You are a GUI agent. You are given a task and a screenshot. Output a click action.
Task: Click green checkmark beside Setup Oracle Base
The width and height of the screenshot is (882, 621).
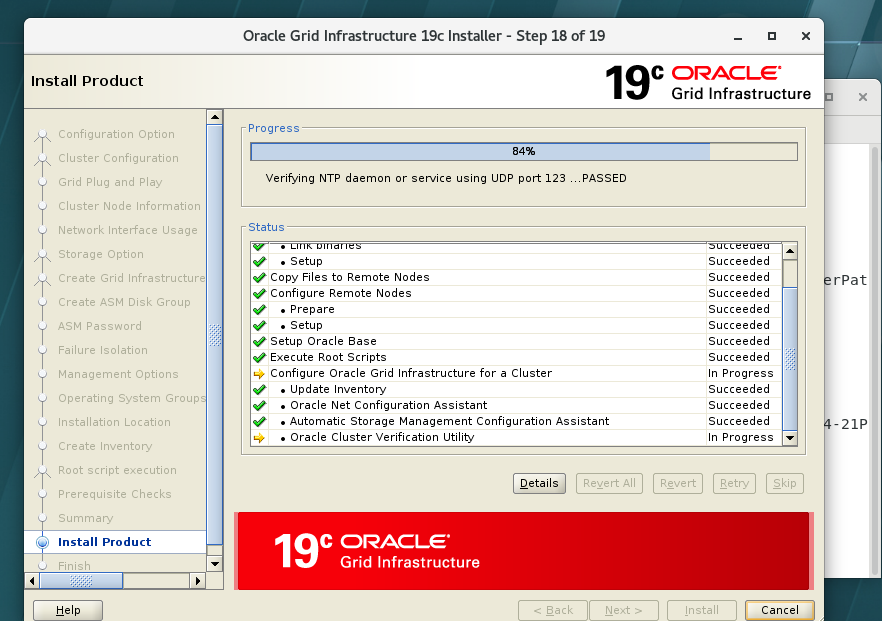(259, 341)
